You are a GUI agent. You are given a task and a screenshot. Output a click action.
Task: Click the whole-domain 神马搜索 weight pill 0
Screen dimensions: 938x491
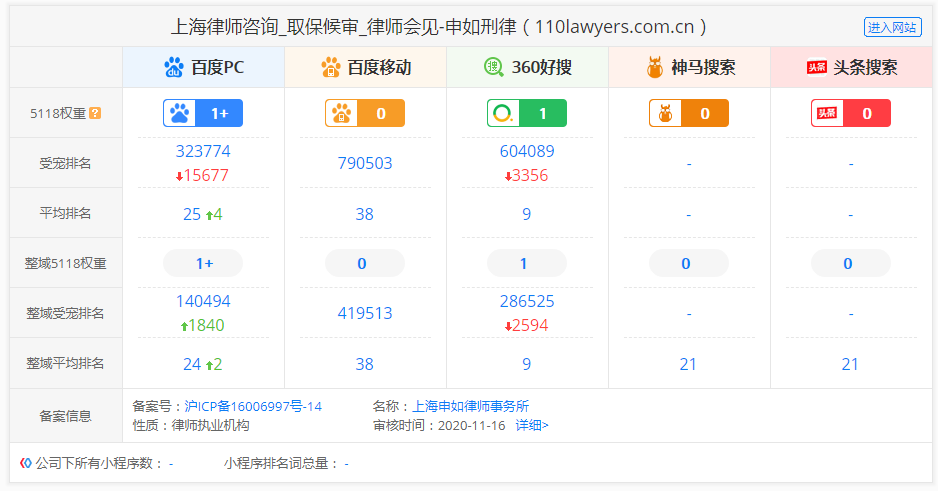(689, 263)
